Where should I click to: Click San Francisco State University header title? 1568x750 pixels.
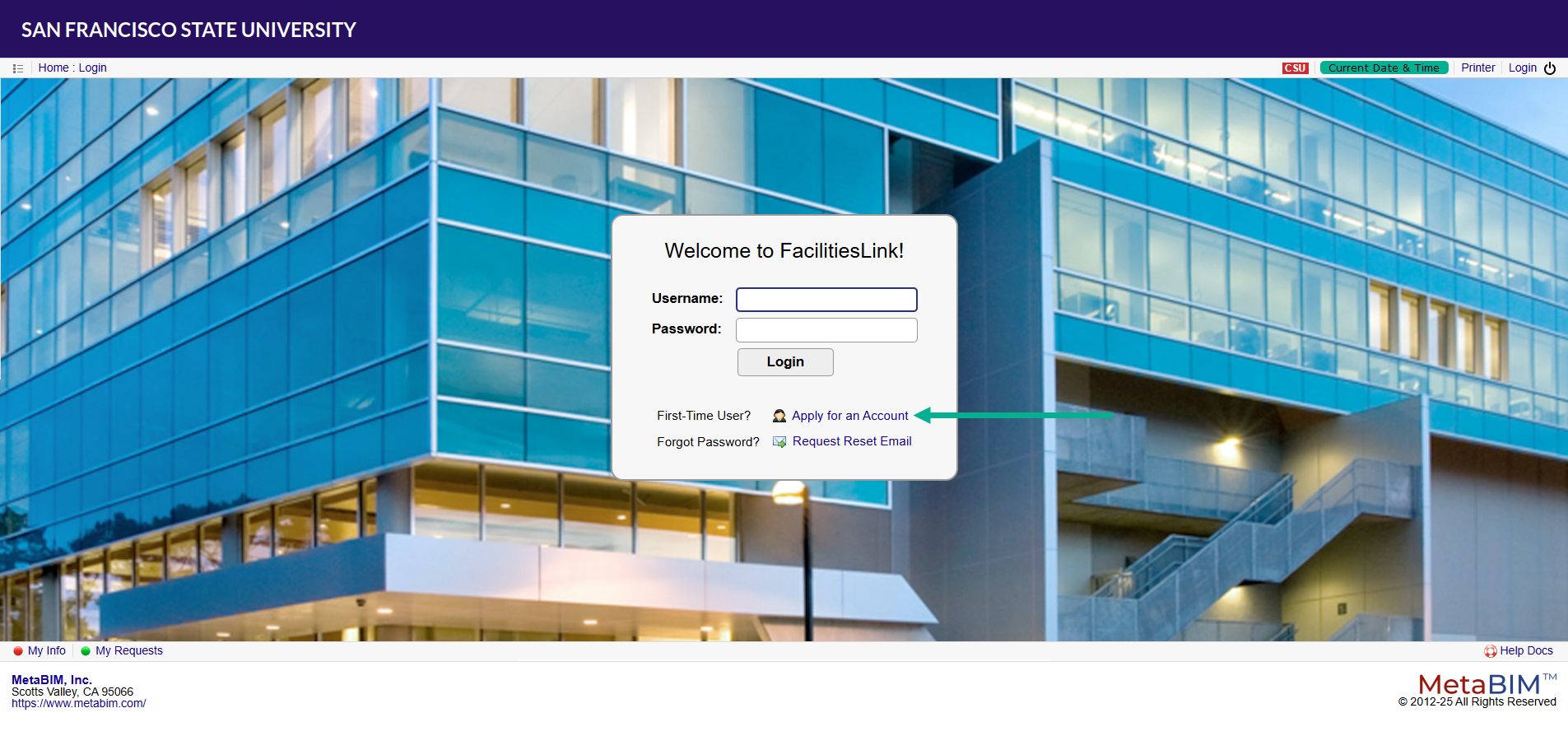pos(188,30)
